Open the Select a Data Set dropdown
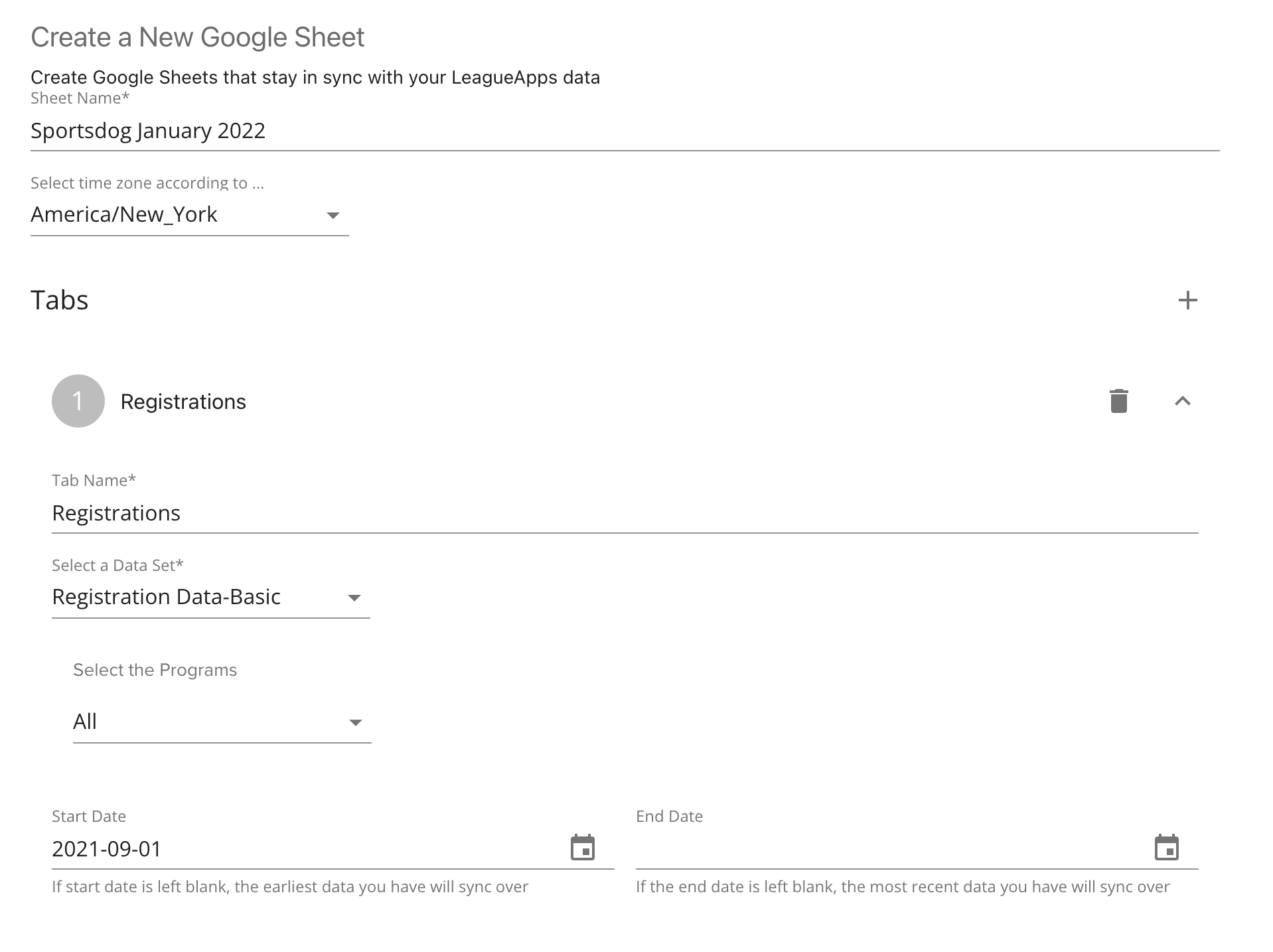The width and height of the screenshot is (1273, 952). tap(199, 597)
